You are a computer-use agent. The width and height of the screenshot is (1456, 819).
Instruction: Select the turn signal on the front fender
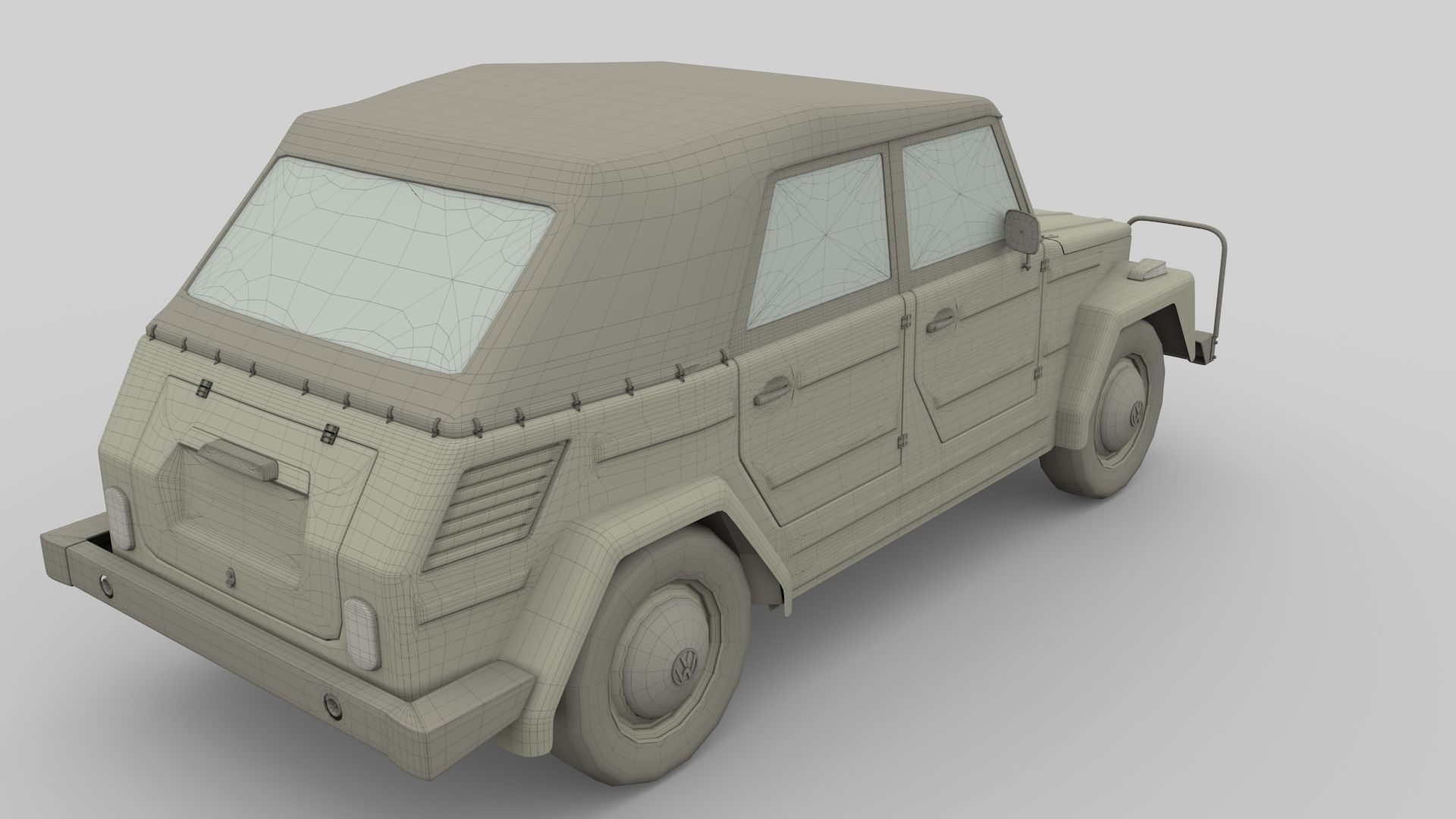(1147, 268)
